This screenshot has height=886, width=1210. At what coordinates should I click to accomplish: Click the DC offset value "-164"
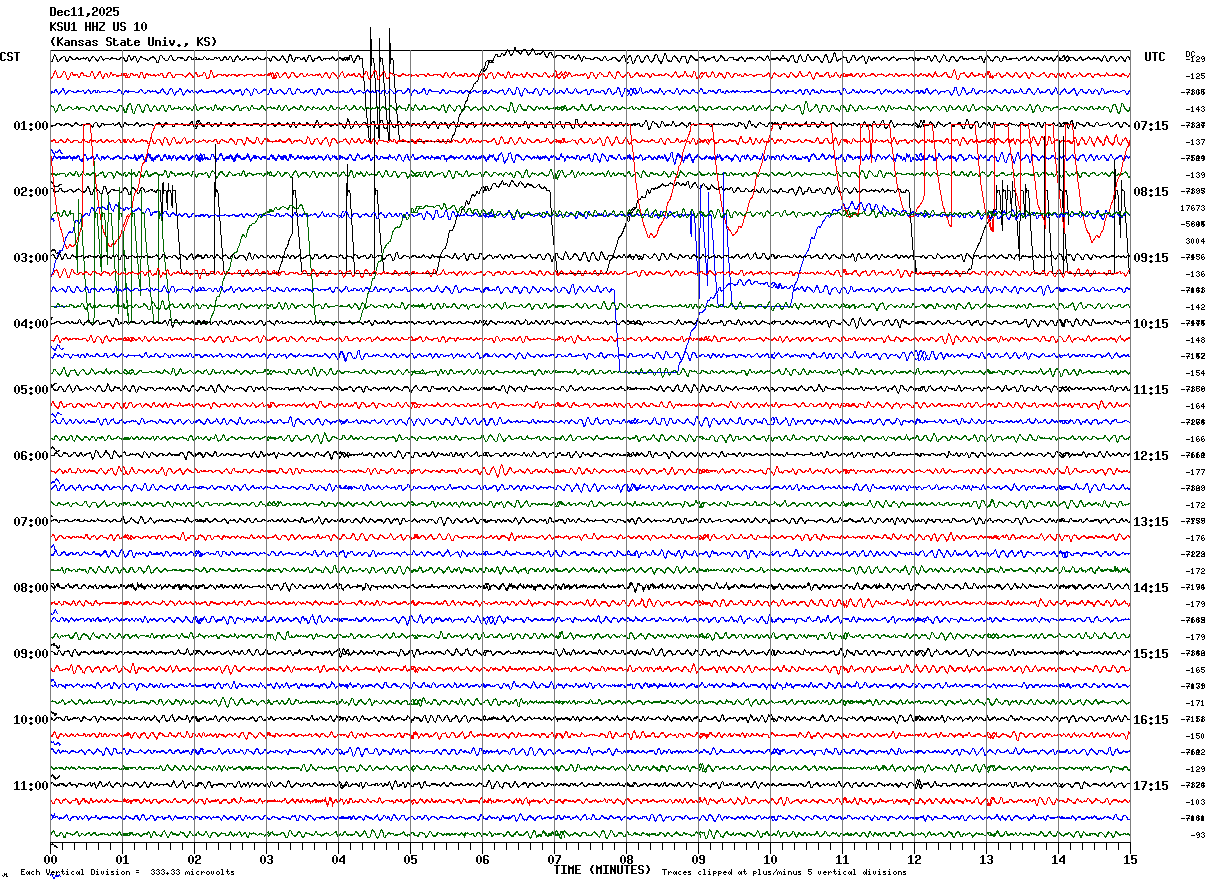coord(1195,406)
